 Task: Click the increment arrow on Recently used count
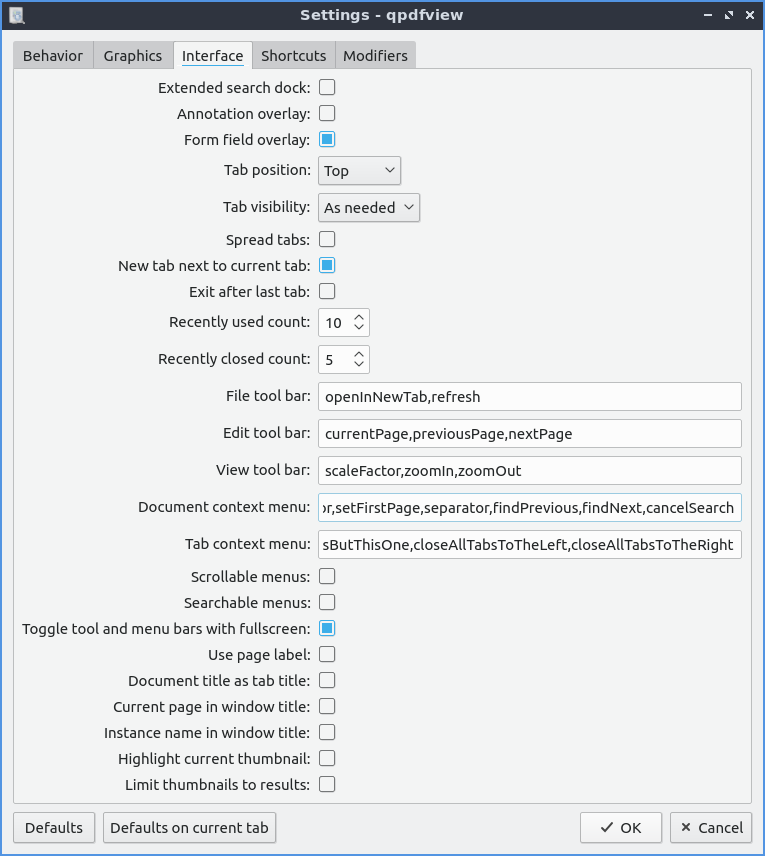(360, 317)
